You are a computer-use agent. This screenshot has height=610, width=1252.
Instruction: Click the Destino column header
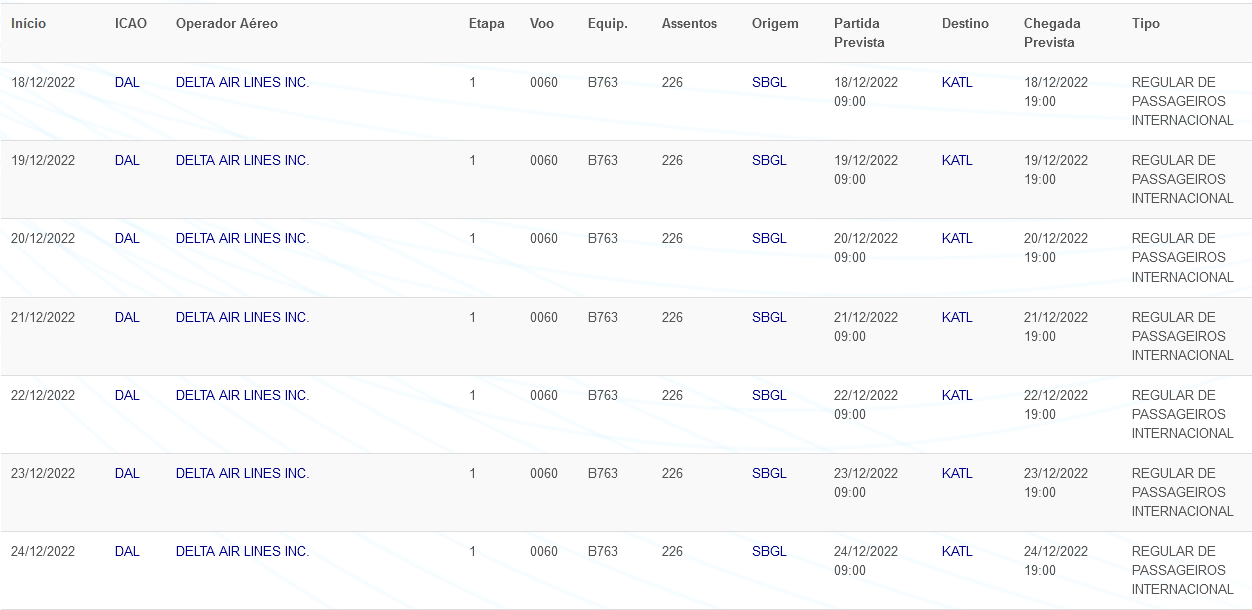(965, 23)
